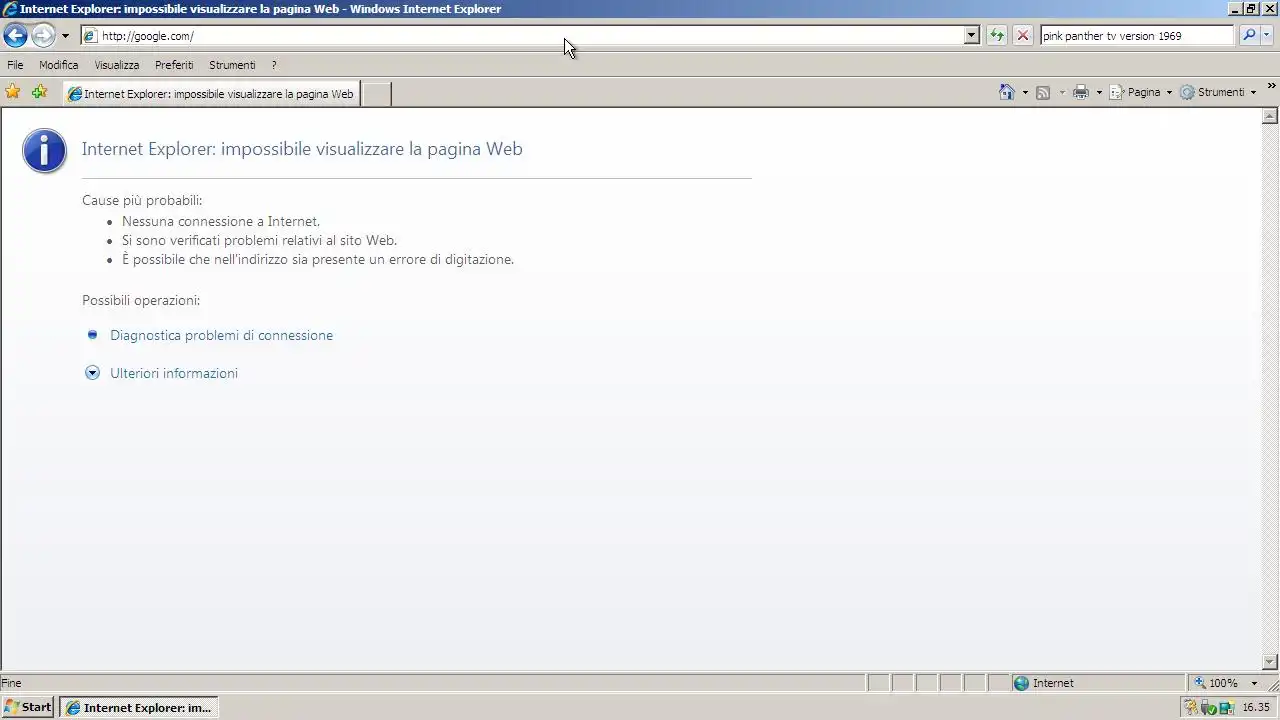The width and height of the screenshot is (1280, 720).
Task: Open the Favorites Center star icon
Action: [13, 92]
